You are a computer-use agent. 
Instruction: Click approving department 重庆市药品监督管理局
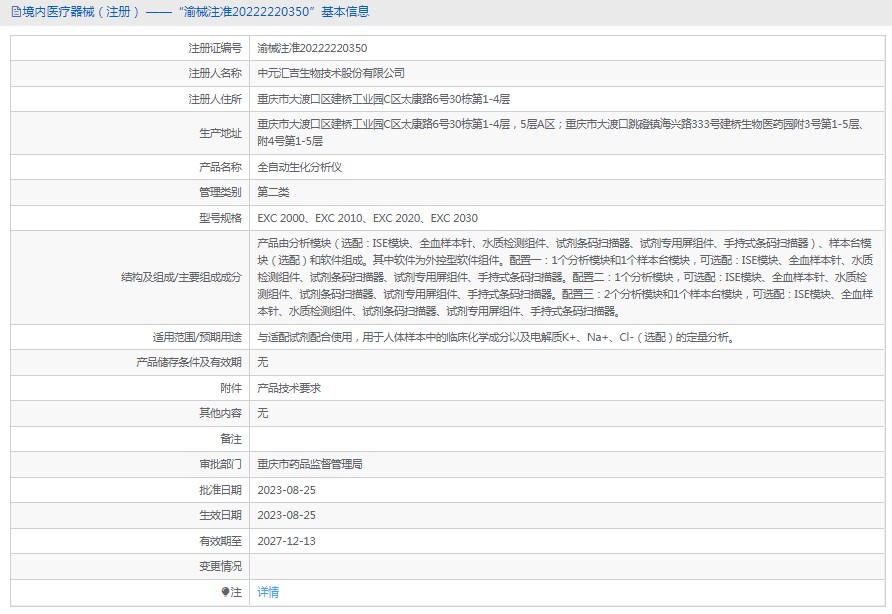pos(310,464)
